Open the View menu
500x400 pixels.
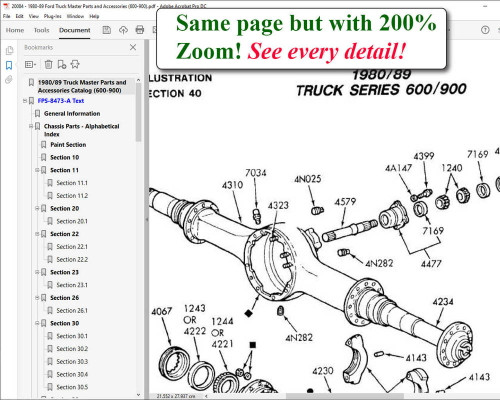34,16
